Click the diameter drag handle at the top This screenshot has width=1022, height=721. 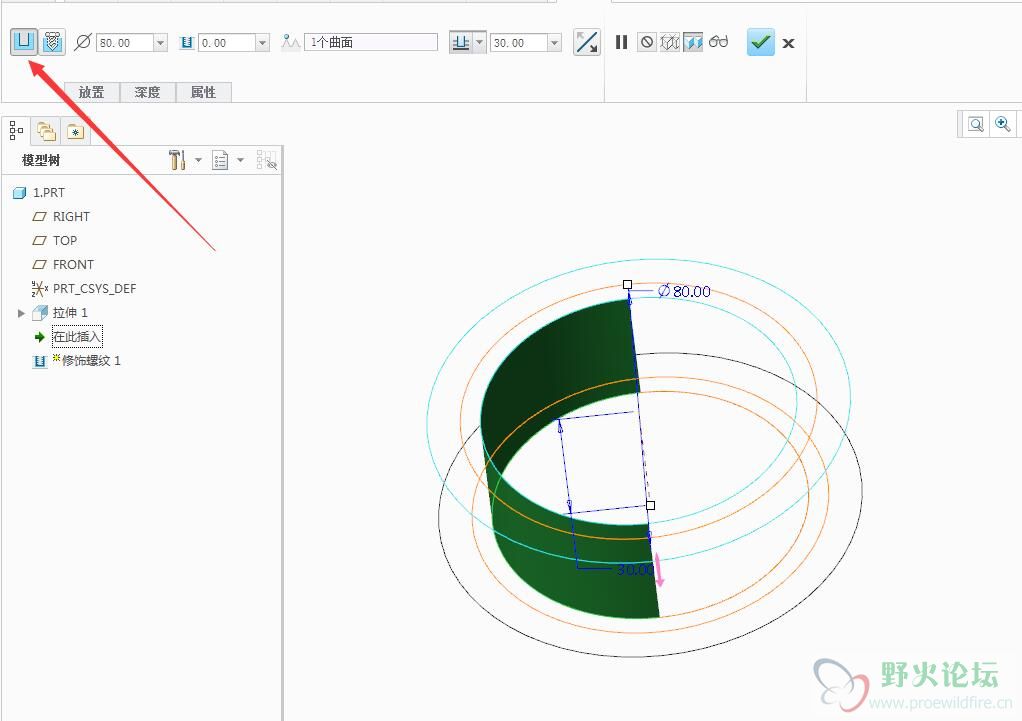[627, 284]
